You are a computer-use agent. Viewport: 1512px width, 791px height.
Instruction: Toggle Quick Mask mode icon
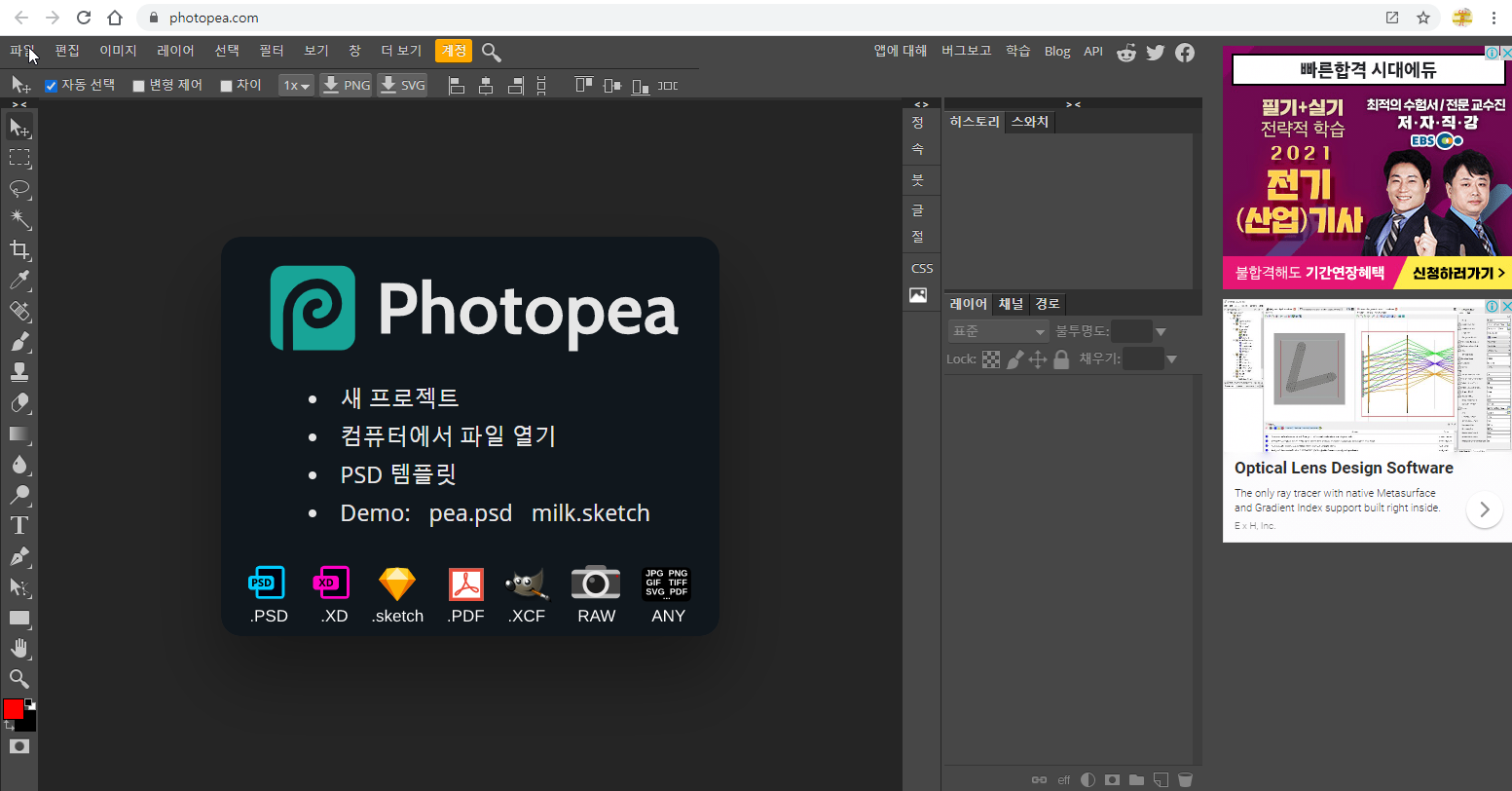click(x=19, y=746)
